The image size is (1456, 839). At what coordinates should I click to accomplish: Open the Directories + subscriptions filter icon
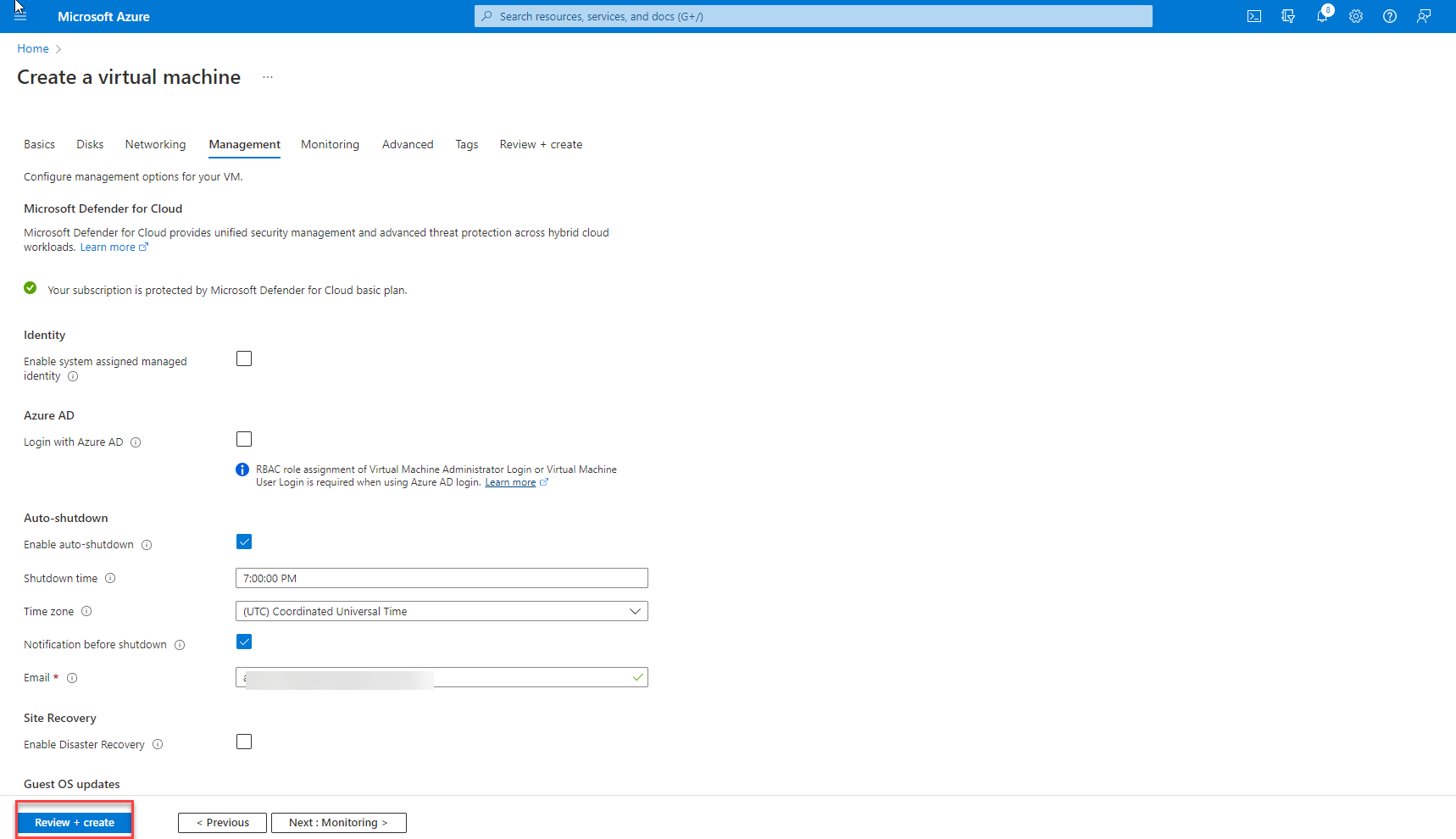coord(1288,16)
